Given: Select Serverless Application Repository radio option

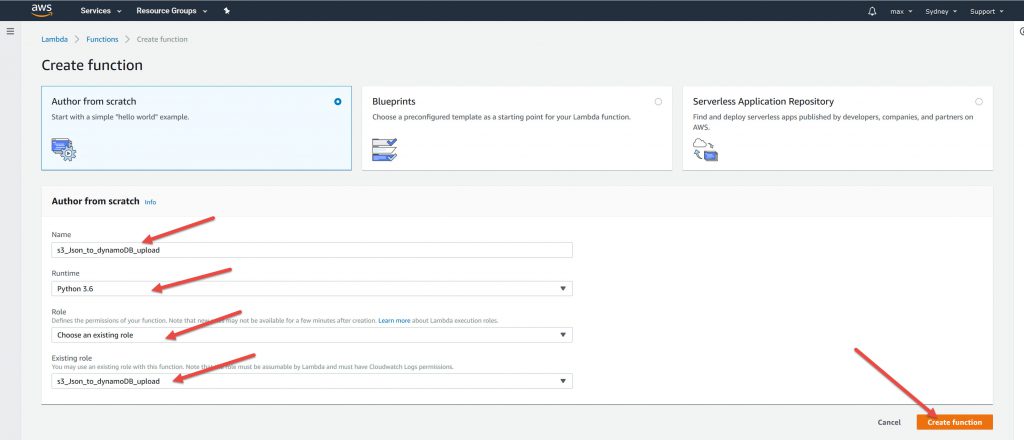Looking at the screenshot, I should [x=978, y=101].
